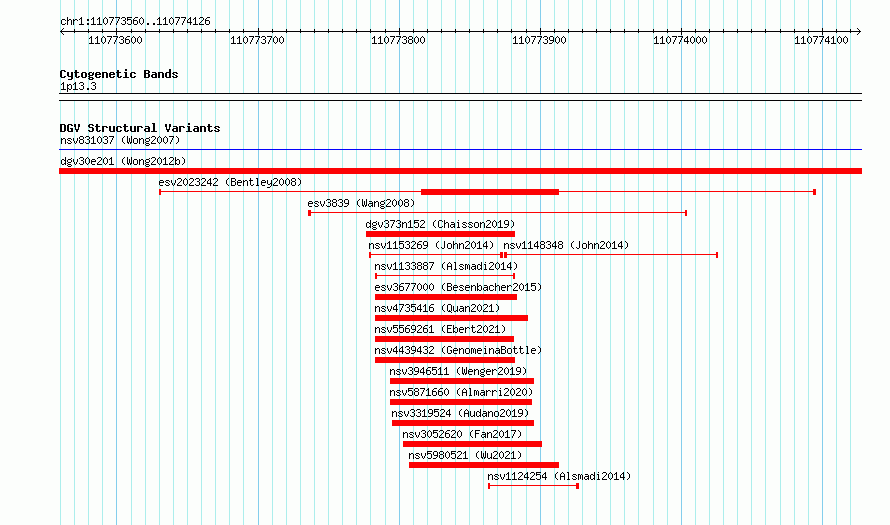The image size is (890, 525).
Task: Click the nsv831037 (Wong2007) variant label
Action: (120, 140)
